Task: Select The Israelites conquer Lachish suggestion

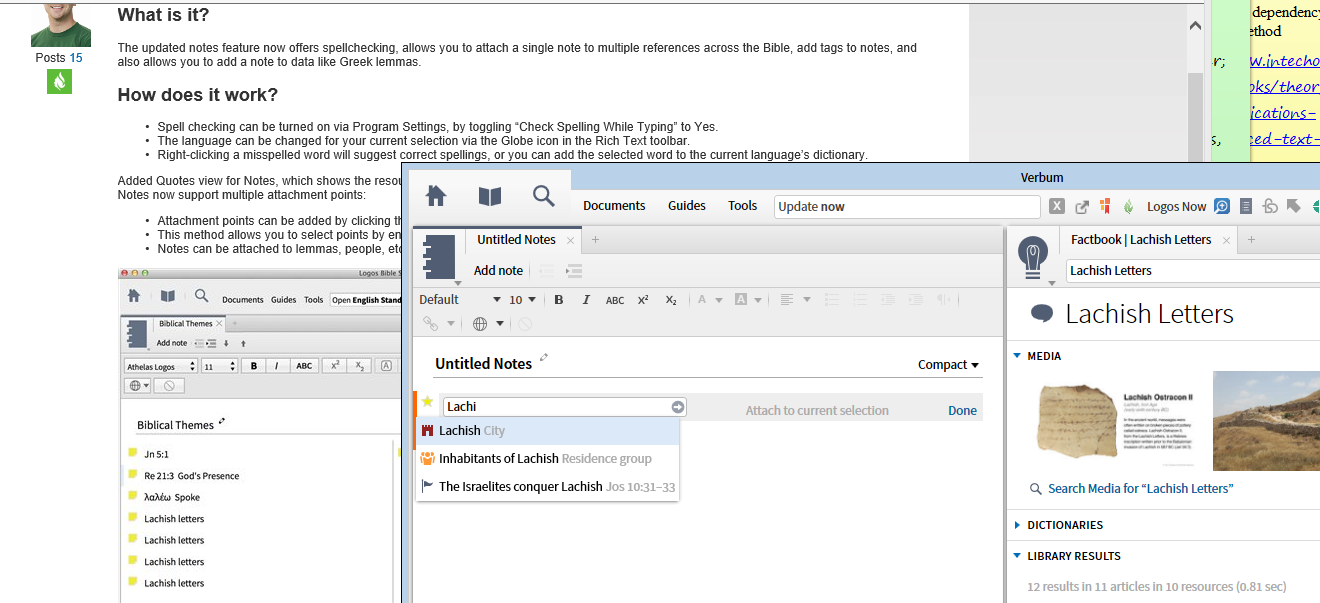Action: 548,487
